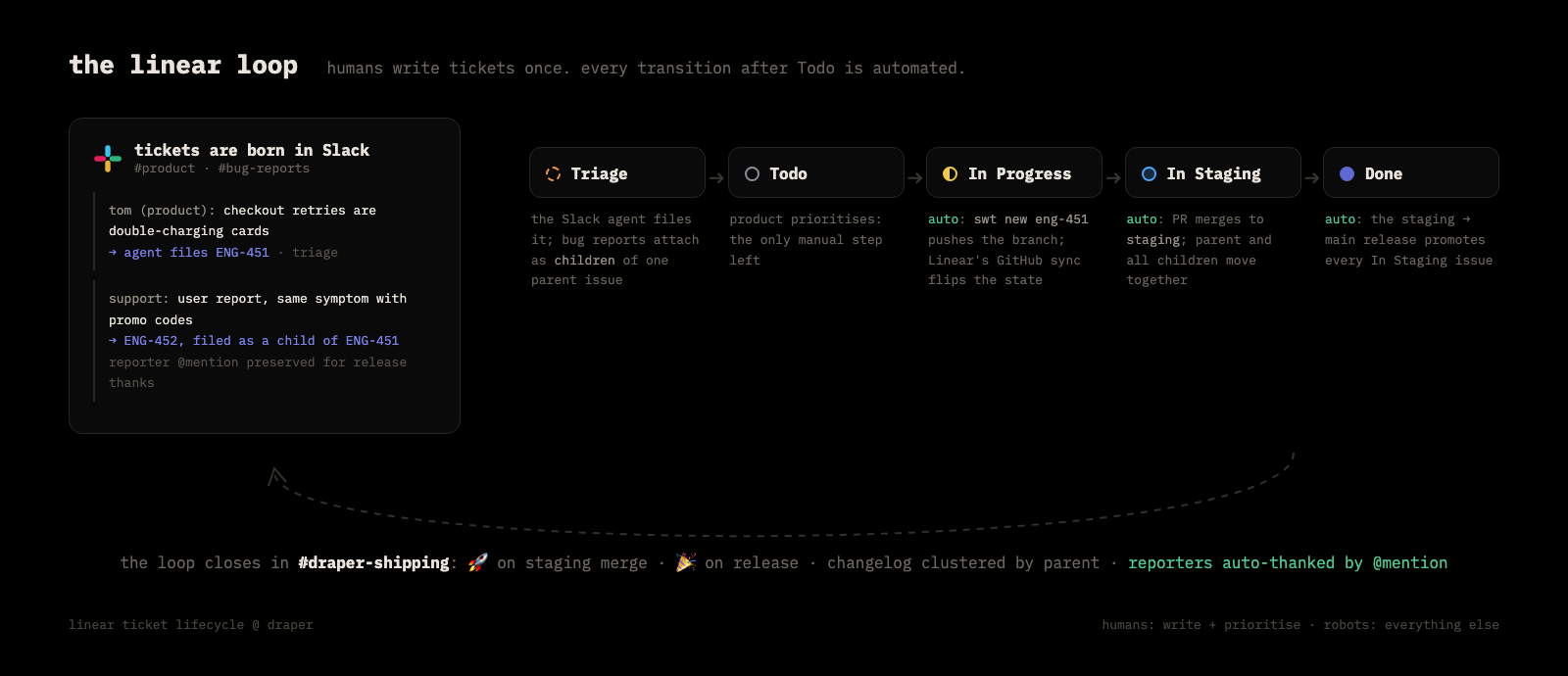Click the rocket emoji before "on staging merge"
The height and width of the screenshot is (676, 1568).
point(477,562)
